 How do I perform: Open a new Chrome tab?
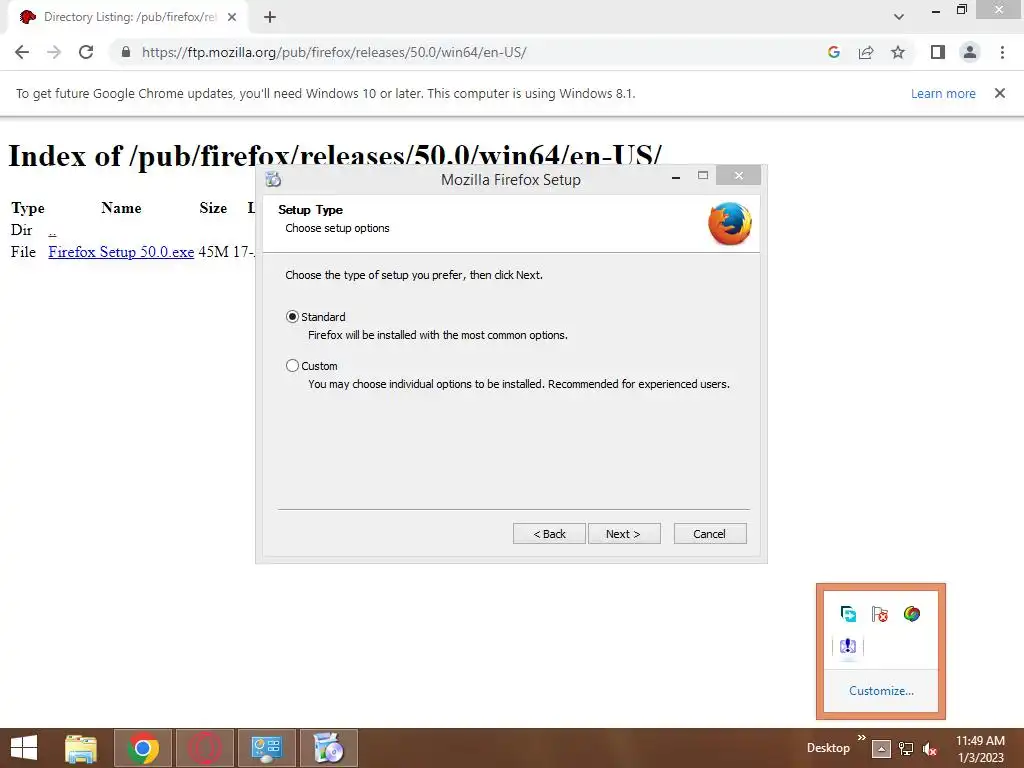[x=270, y=17]
